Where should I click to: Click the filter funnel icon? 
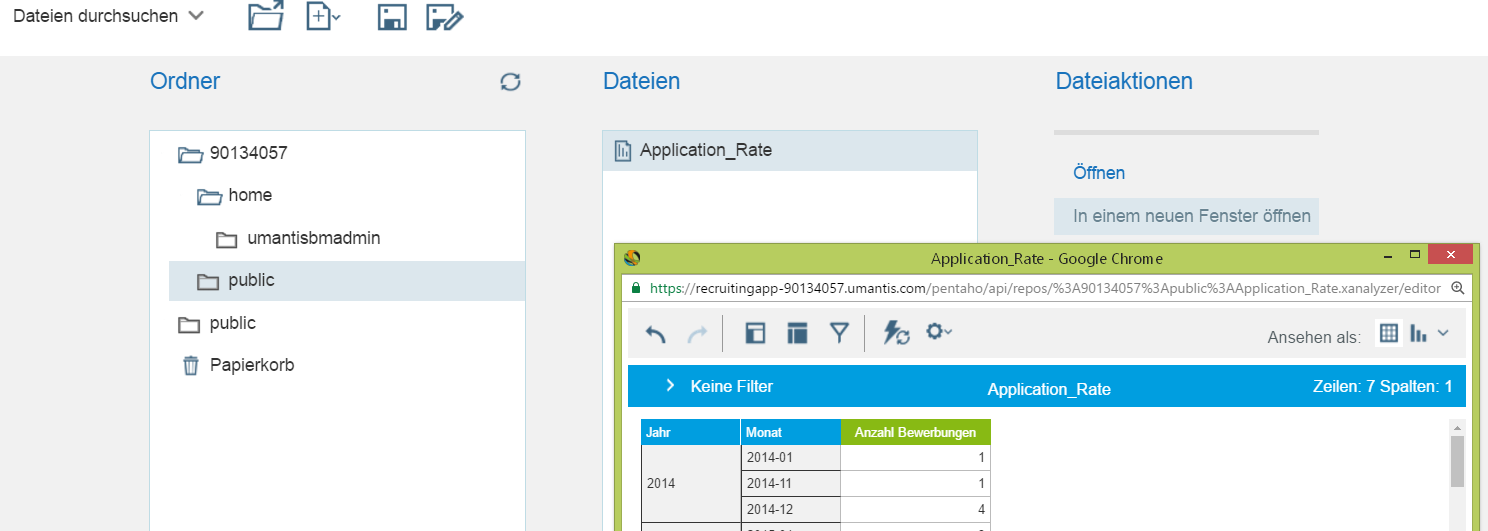[x=839, y=334]
